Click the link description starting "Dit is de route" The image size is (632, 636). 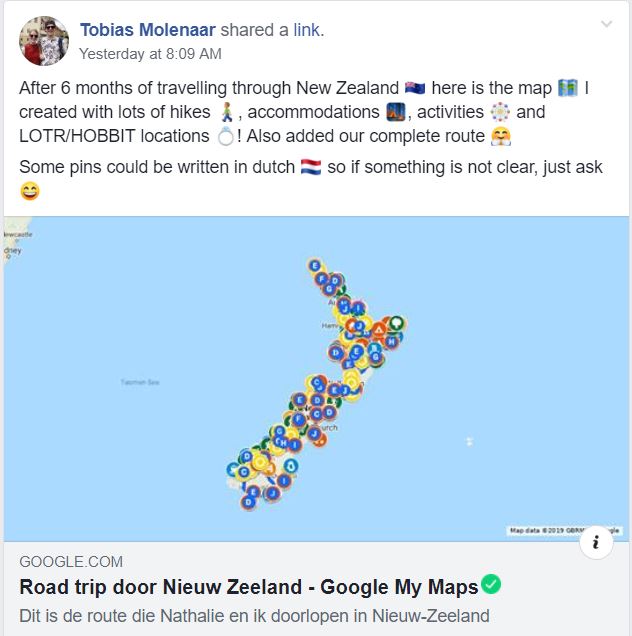[x=254, y=615]
